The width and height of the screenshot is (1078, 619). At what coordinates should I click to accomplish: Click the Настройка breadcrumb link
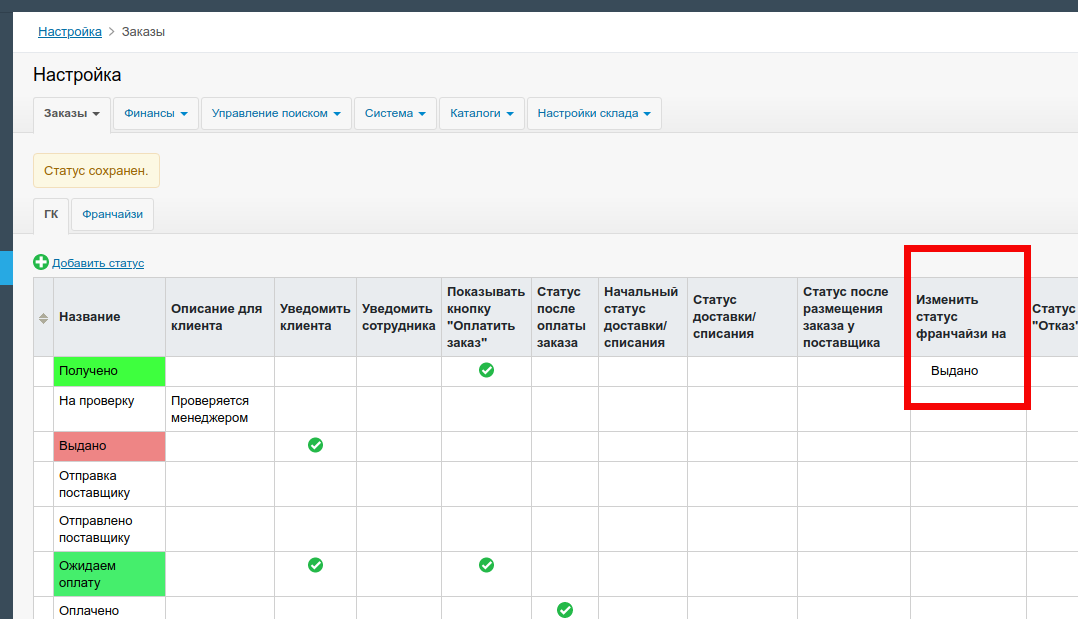pos(70,32)
